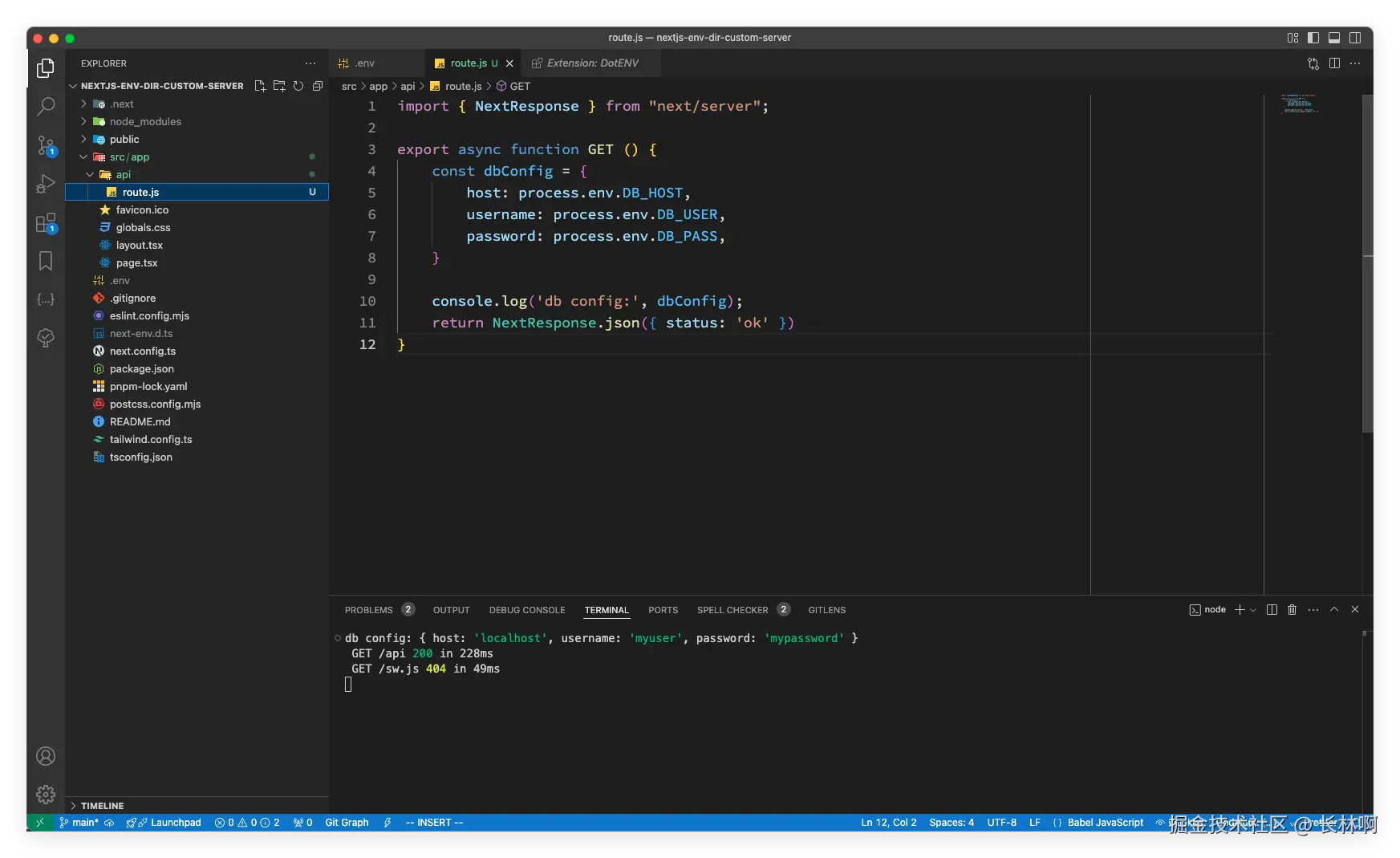Open the new terminal launch profile dropdown
The width and height of the screenshot is (1400, 858).
click(x=1253, y=610)
